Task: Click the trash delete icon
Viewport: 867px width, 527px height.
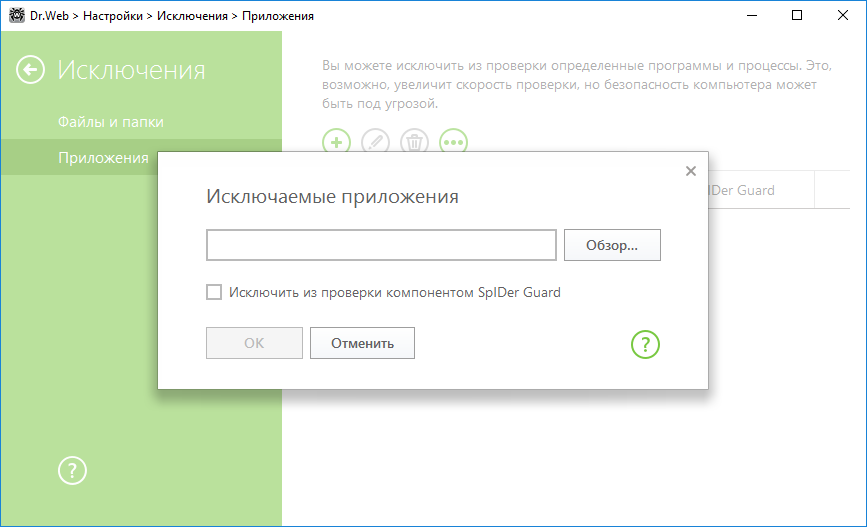Action: pos(414,141)
